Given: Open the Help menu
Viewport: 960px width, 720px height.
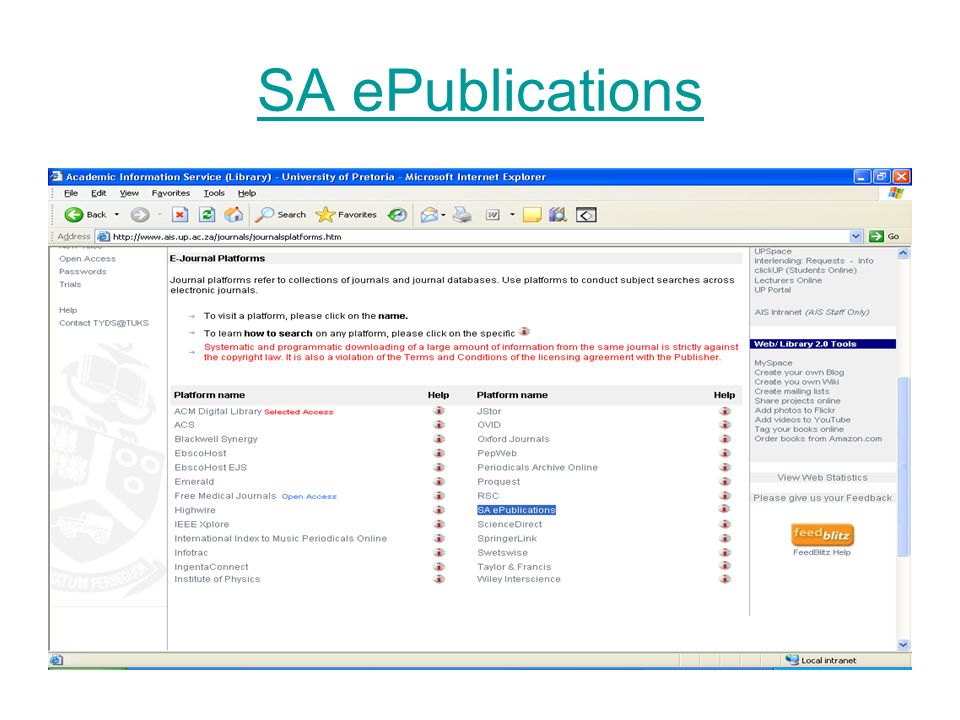Looking at the screenshot, I should 247,193.
